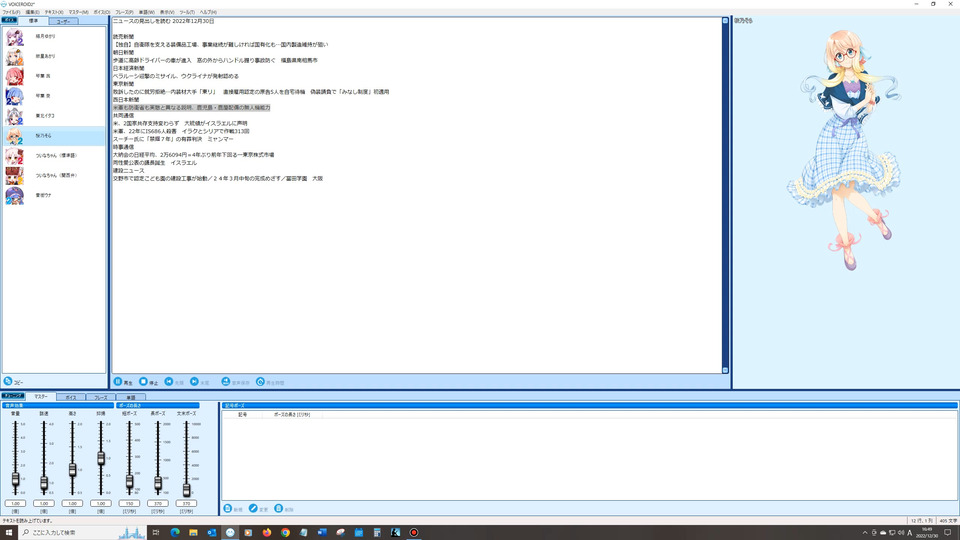Click the 音量 volume slider handle
960x540 pixels.
[x=15, y=480]
